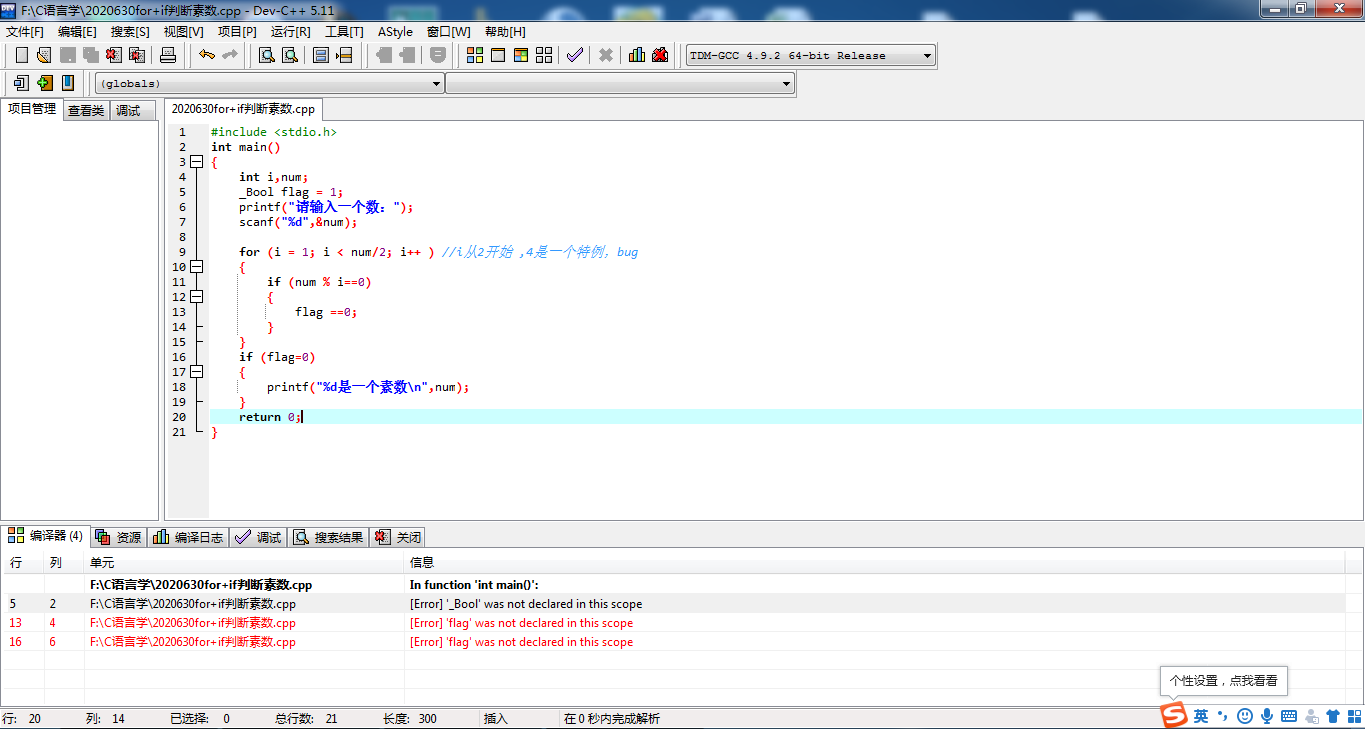Click the Go to line icon
This screenshot has width=1365, height=729.
coord(344,55)
